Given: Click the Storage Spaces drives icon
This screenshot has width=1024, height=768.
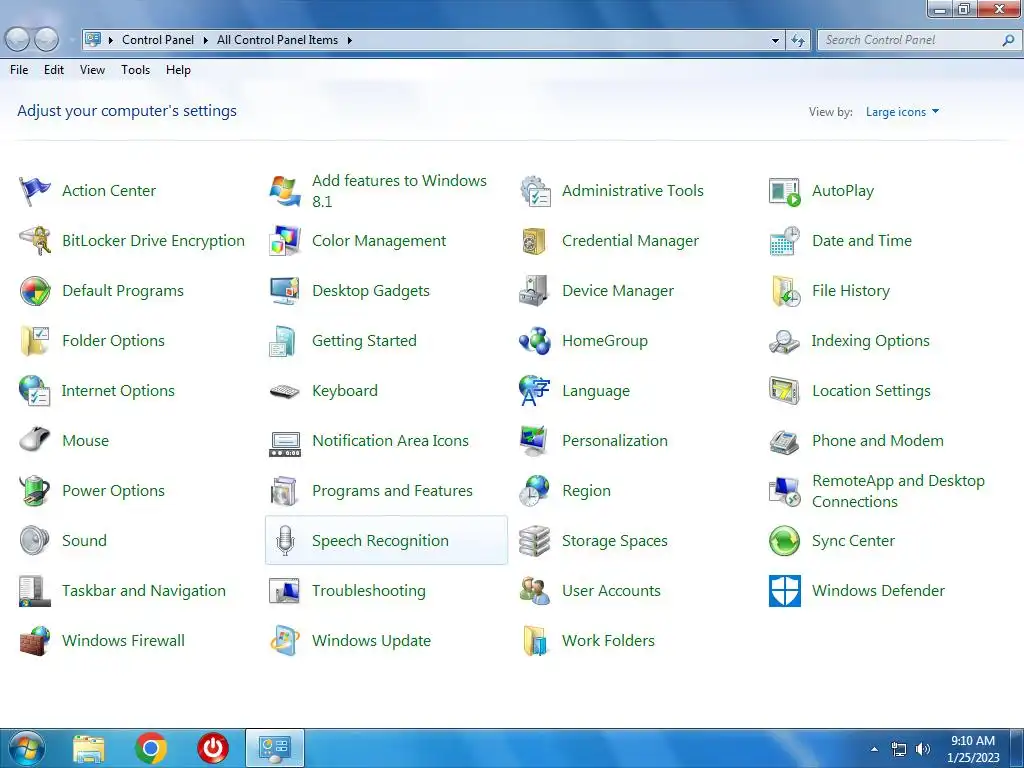Looking at the screenshot, I should pyautogui.click(x=535, y=541).
